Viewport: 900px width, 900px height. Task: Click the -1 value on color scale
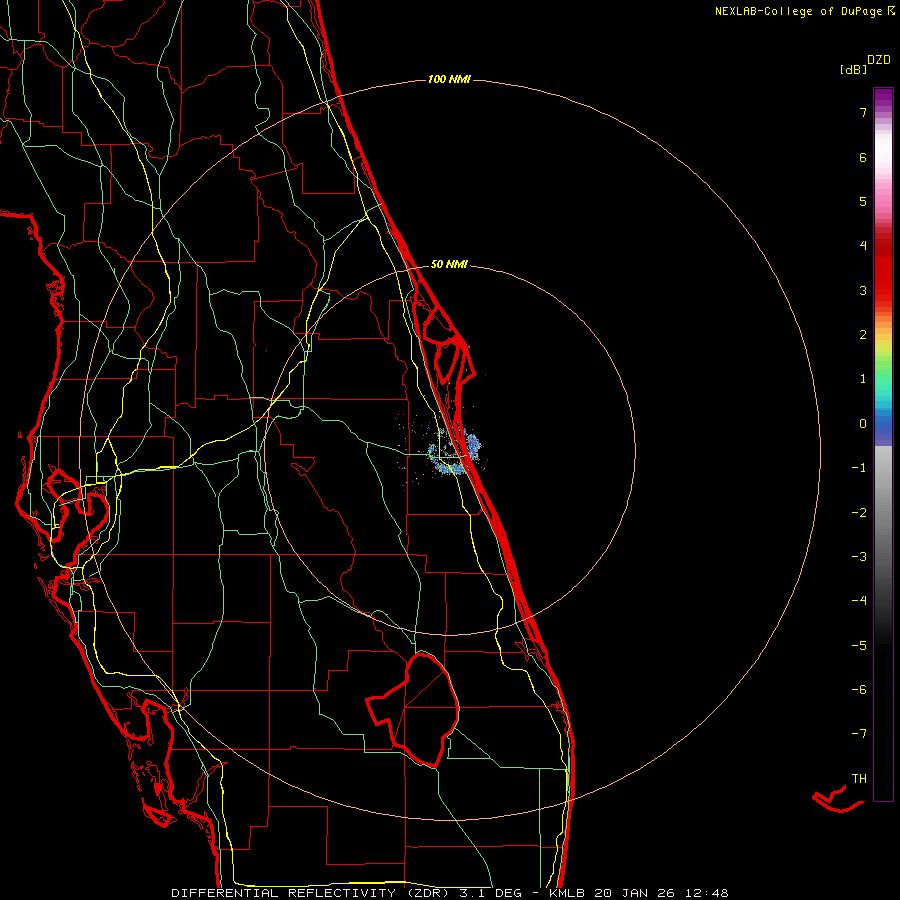tap(859, 468)
